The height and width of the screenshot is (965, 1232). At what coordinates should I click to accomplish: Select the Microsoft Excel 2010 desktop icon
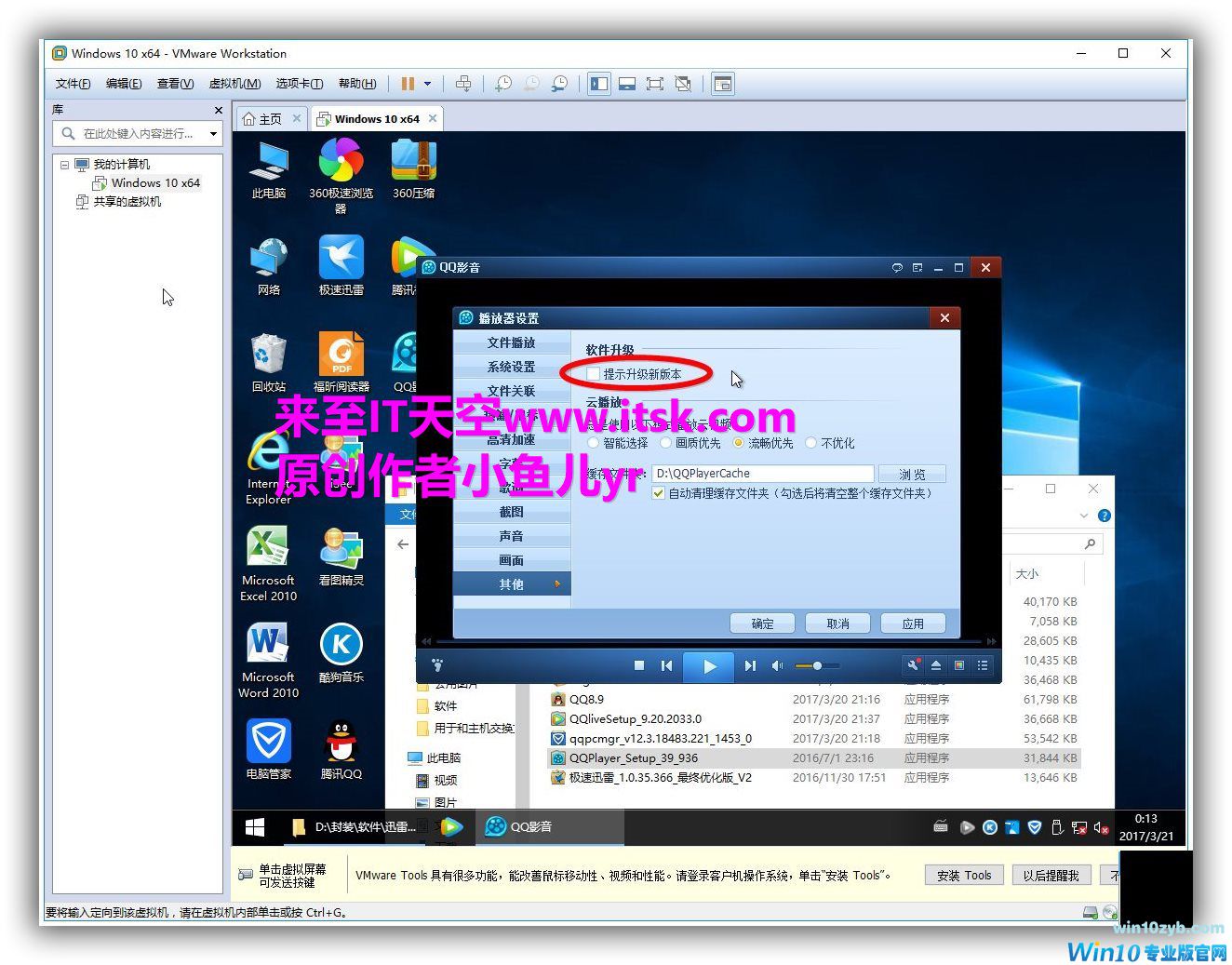[x=269, y=564]
